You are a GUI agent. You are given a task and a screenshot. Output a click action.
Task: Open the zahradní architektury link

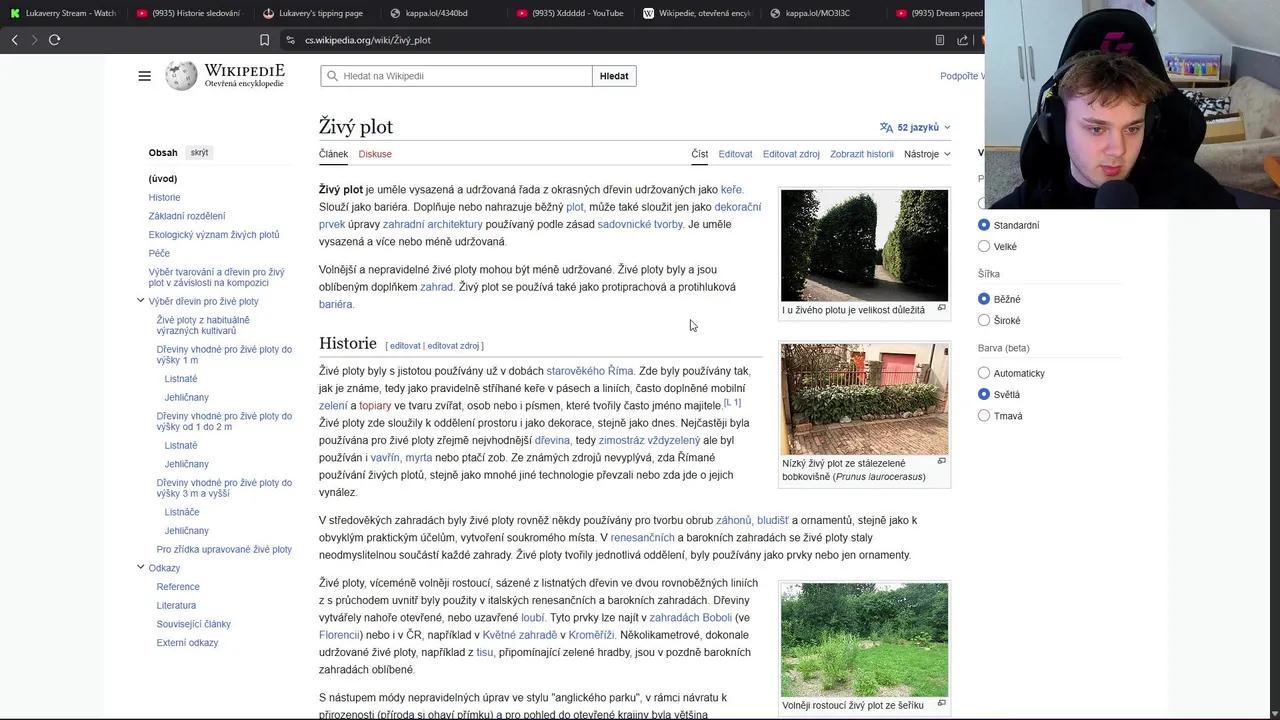[432, 224]
